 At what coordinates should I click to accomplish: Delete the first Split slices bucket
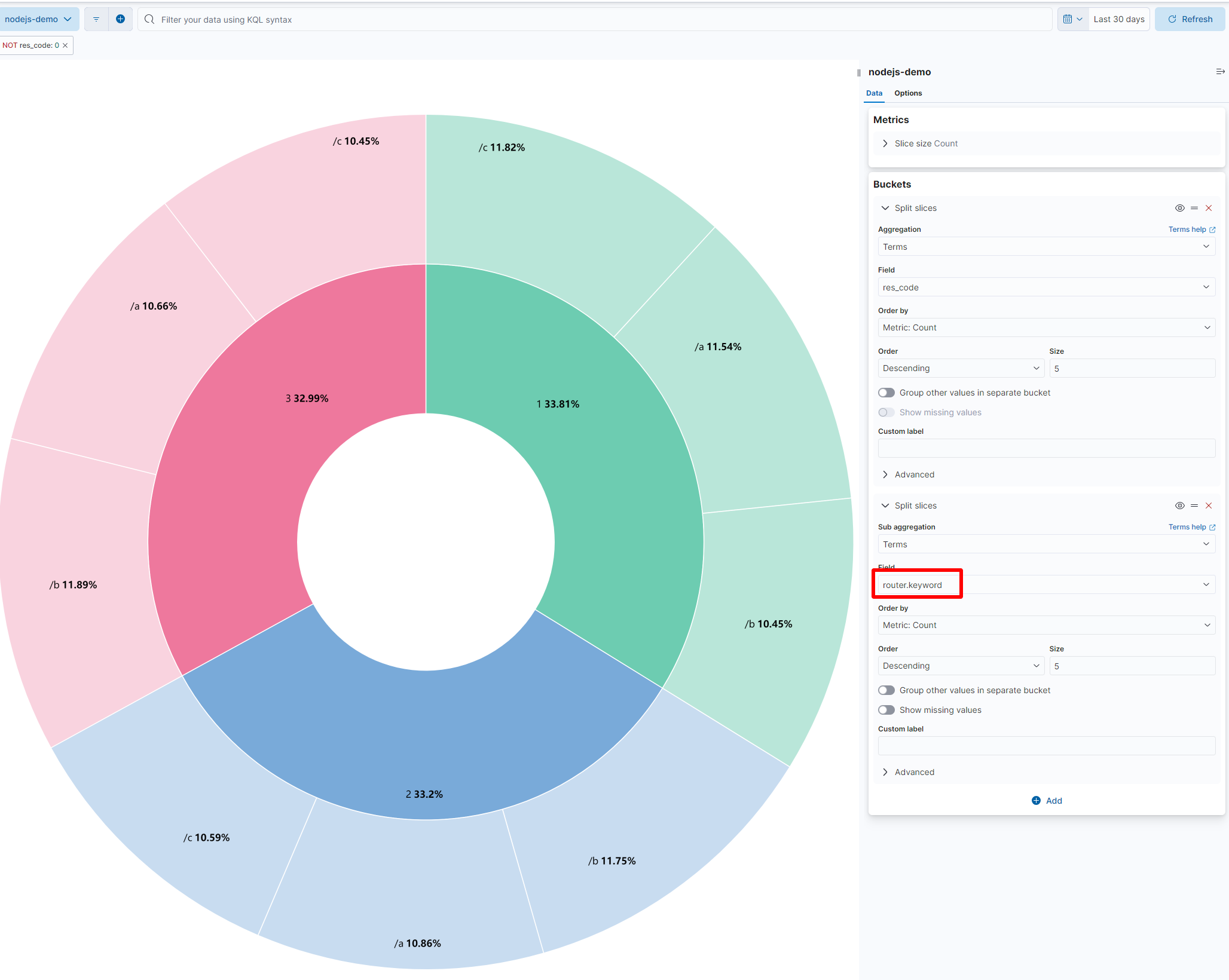click(x=1209, y=208)
